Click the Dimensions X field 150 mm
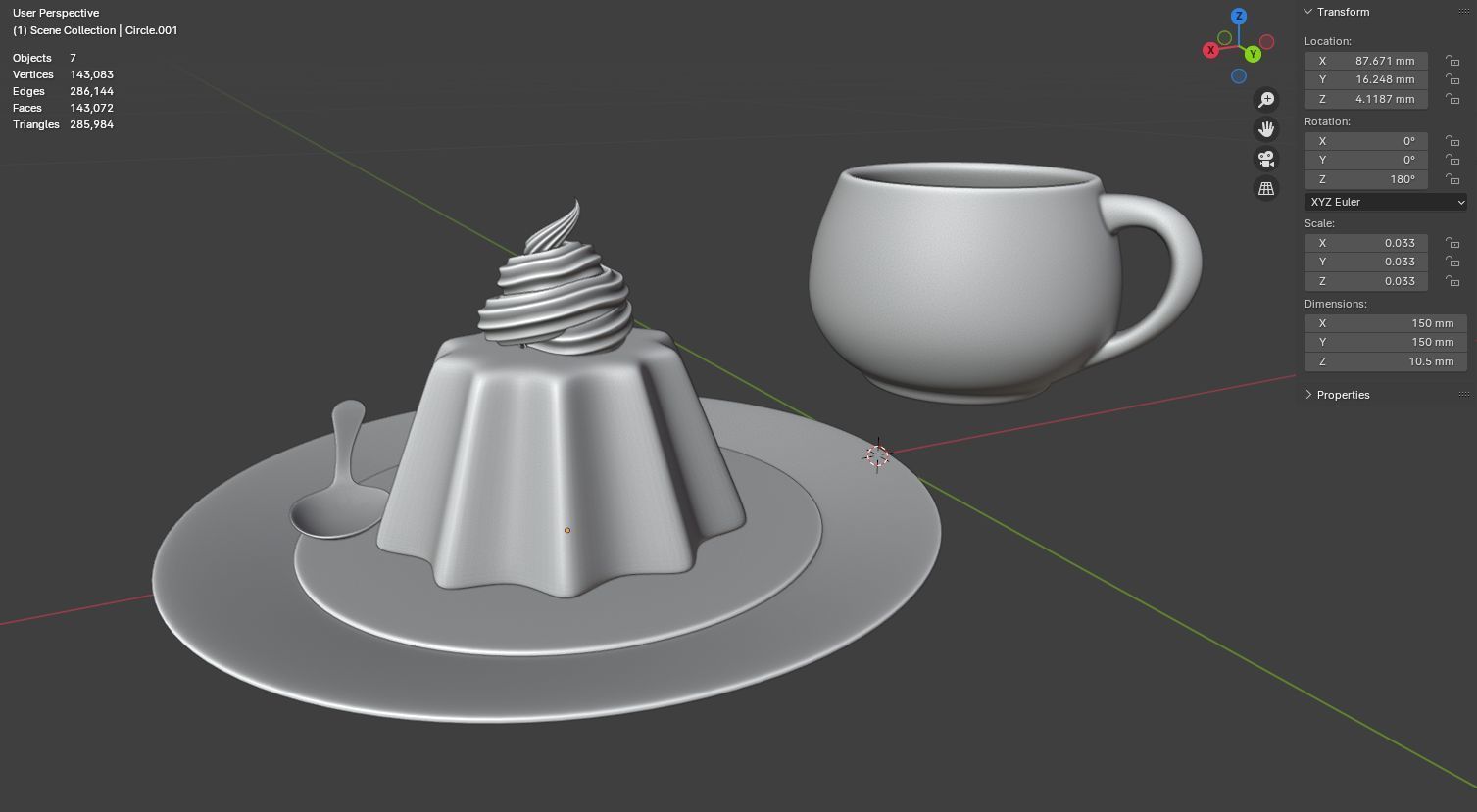Viewport: 1477px width, 812px height. [1386, 323]
